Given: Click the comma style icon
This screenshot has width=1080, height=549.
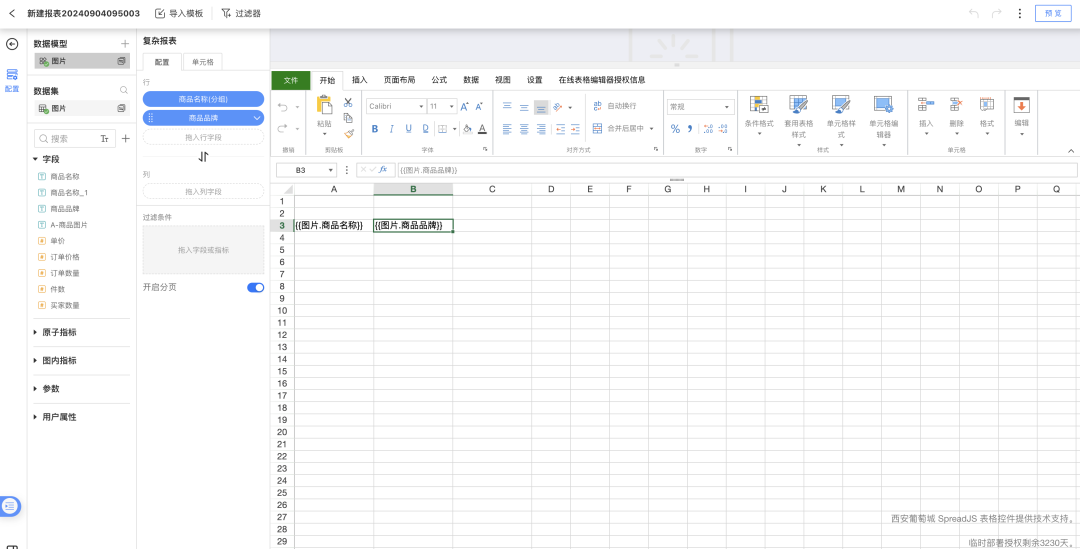Looking at the screenshot, I should click(x=690, y=129).
